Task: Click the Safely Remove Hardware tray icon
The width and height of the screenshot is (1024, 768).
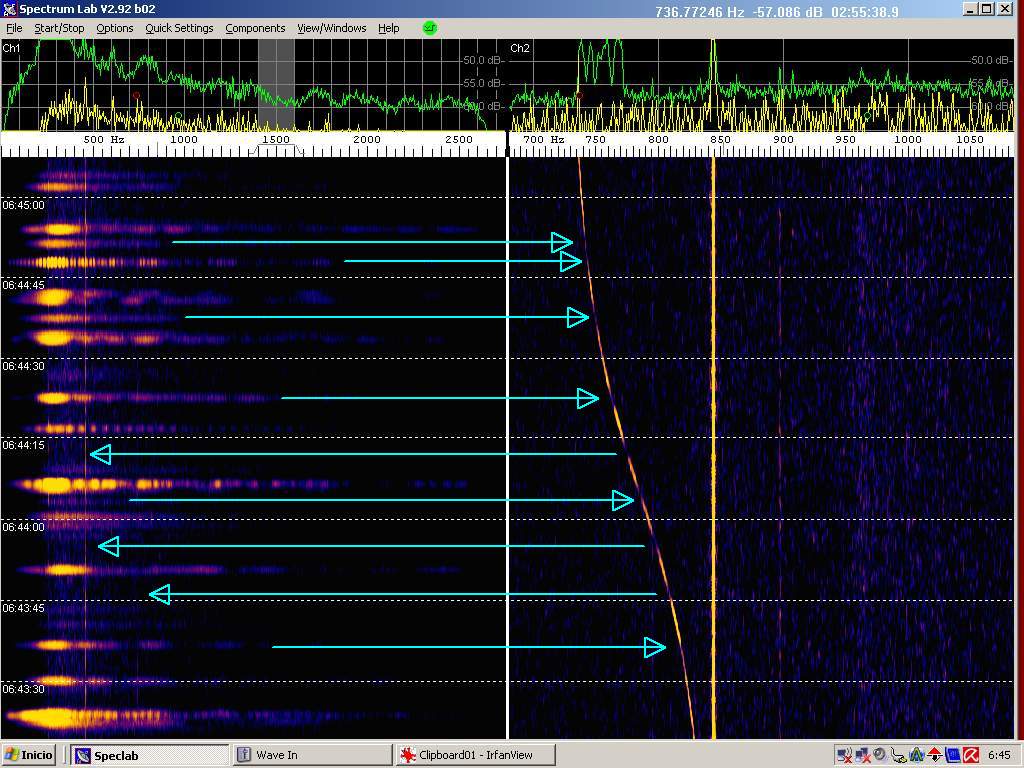Action: click(898, 755)
